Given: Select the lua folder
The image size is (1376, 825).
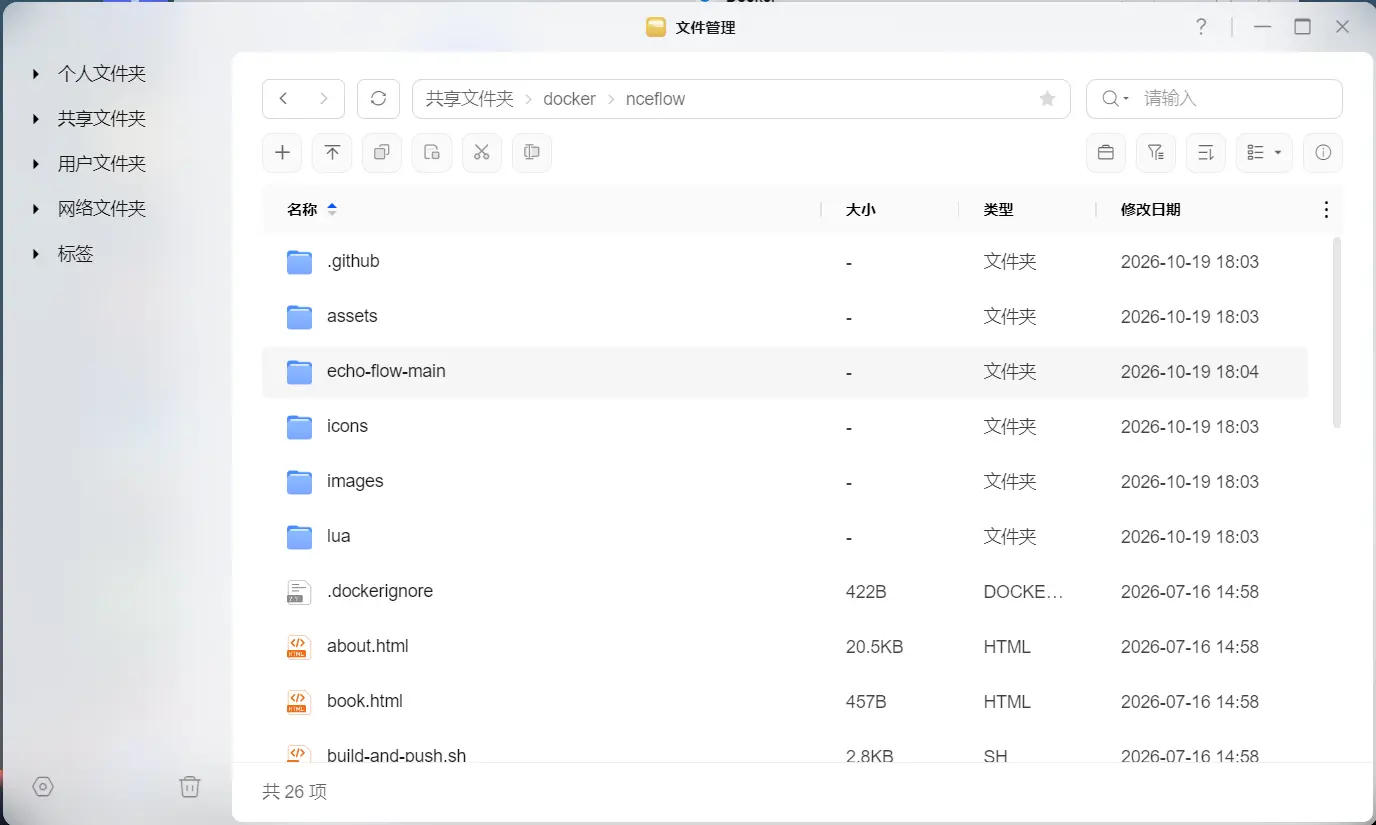Looking at the screenshot, I should [x=785, y=537].
